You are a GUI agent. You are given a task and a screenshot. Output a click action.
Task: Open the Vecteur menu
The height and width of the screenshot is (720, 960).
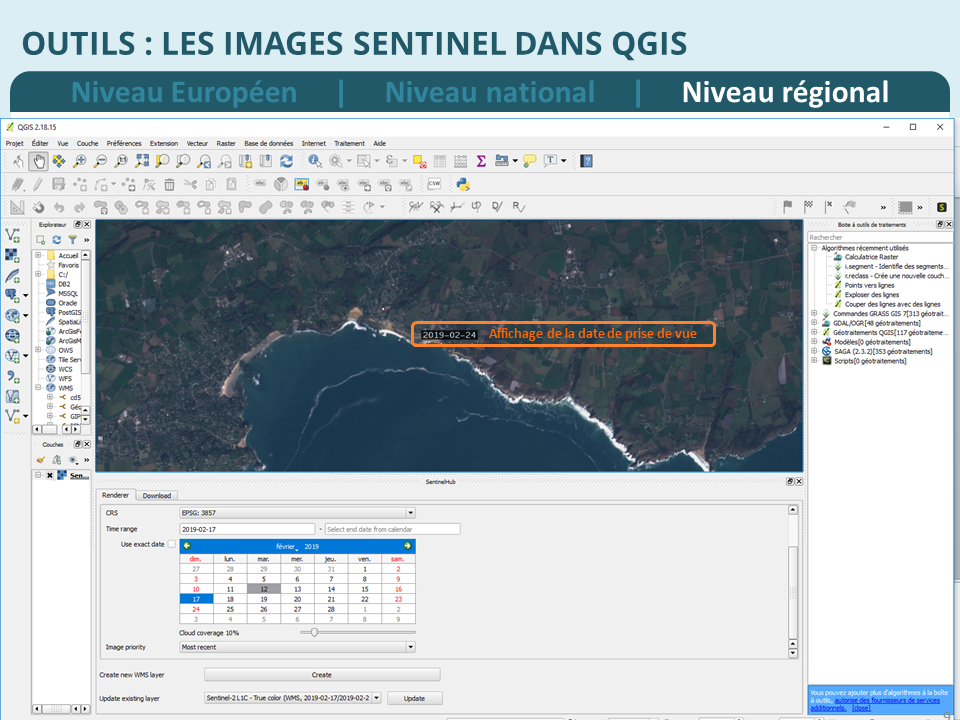(197, 143)
